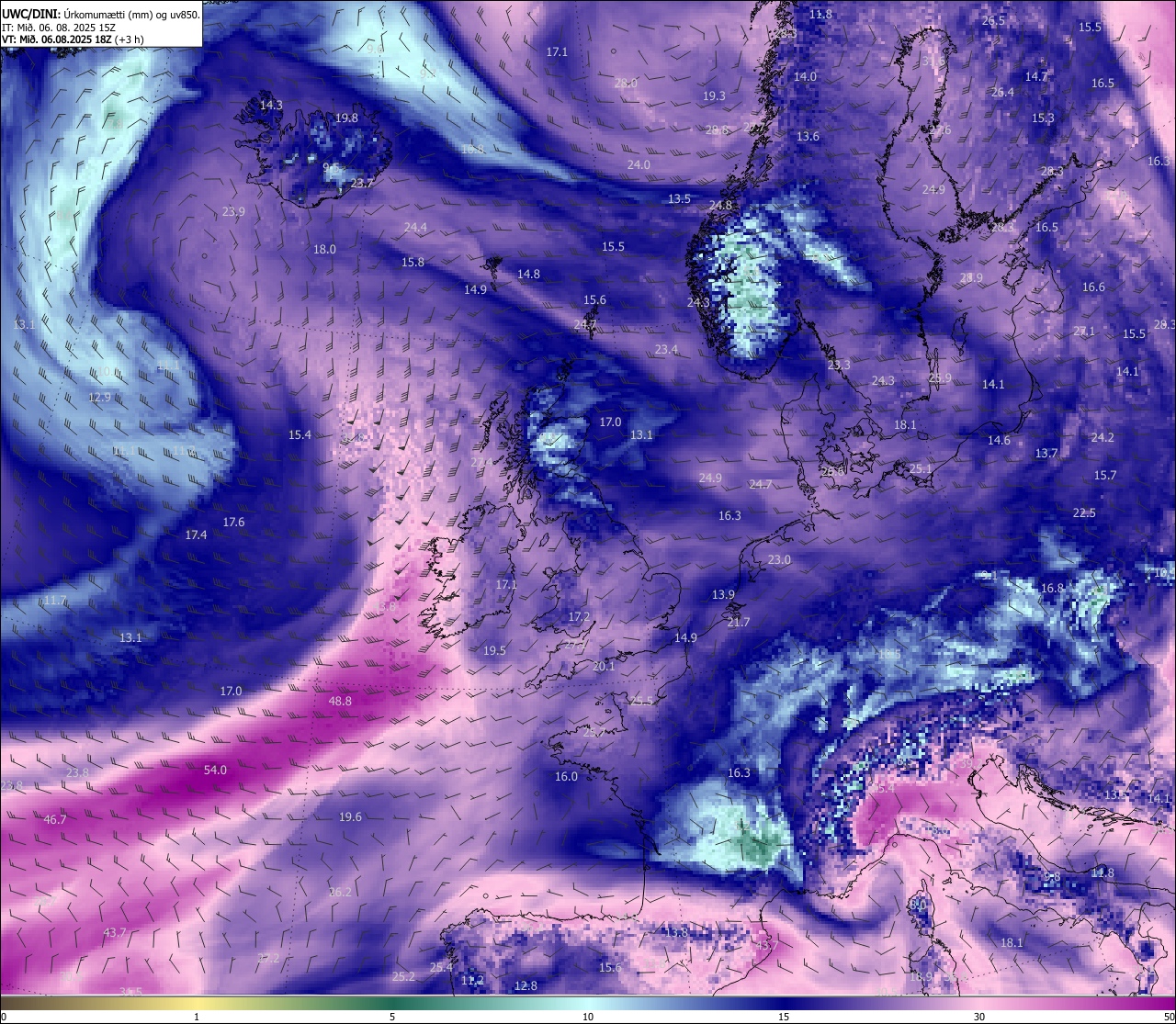Click the 48.8 value on the map
The height and width of the screenshot is (1024, 1176).
(340, 701)
